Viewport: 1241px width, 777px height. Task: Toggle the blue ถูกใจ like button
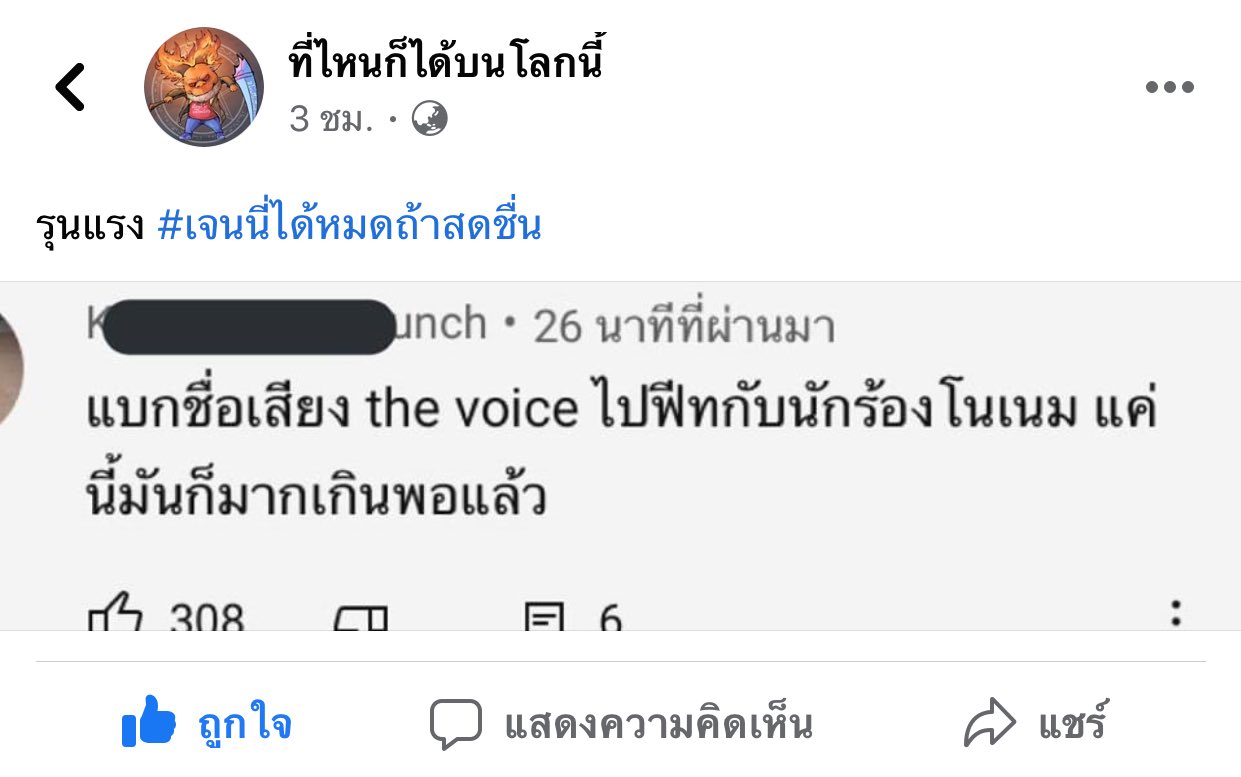(x=207, y=723)
